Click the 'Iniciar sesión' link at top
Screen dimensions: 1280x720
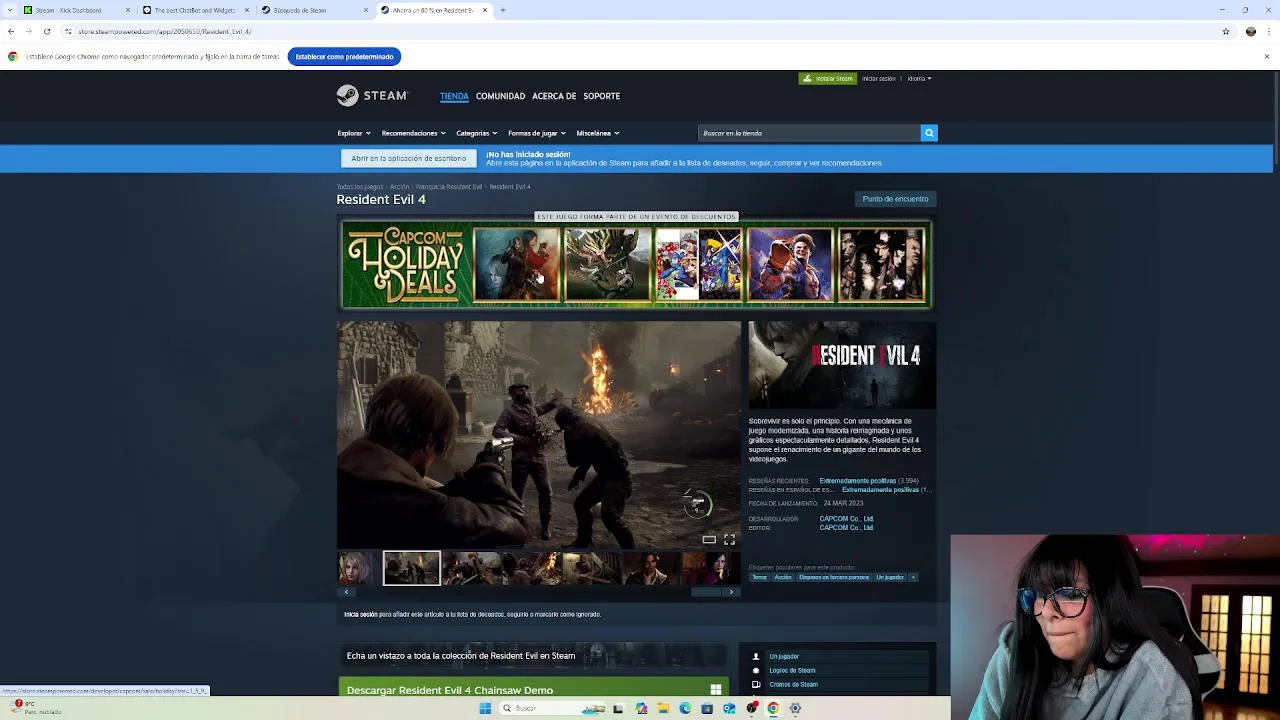click(x=879, y=78)
